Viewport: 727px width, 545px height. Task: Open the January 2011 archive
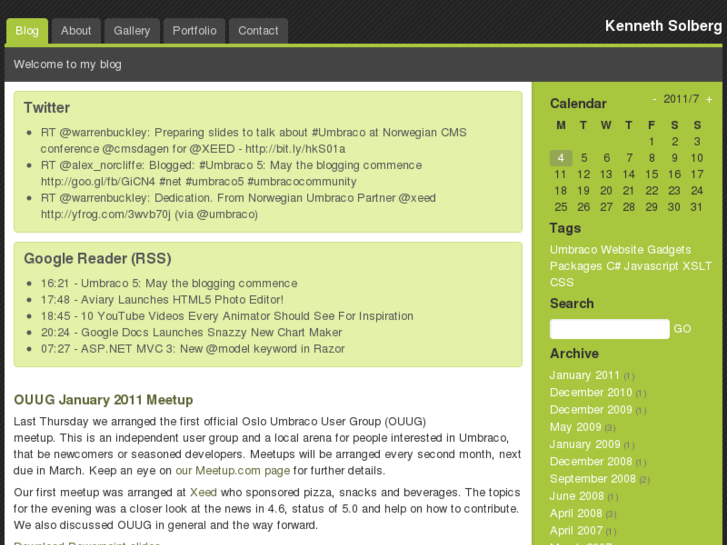point(585,375)
